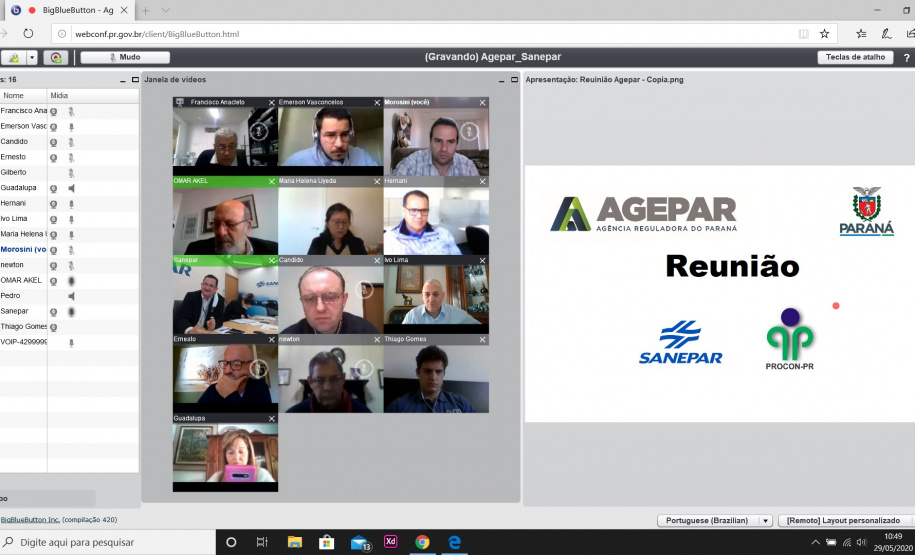Switch to the BigBlueButton browser tab
The height and width of the screenshot is (555, 915).
(x=70, y=11)
